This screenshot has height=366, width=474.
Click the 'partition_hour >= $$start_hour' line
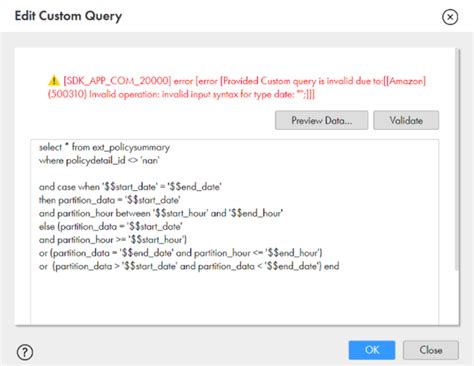tap(113, 240)
